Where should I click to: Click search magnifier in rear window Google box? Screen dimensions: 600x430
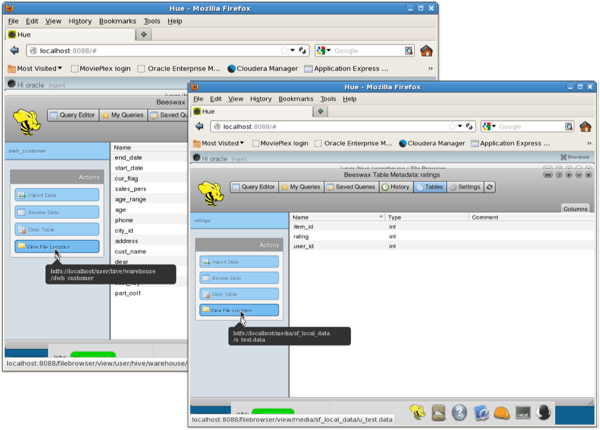tap(409, 50)
